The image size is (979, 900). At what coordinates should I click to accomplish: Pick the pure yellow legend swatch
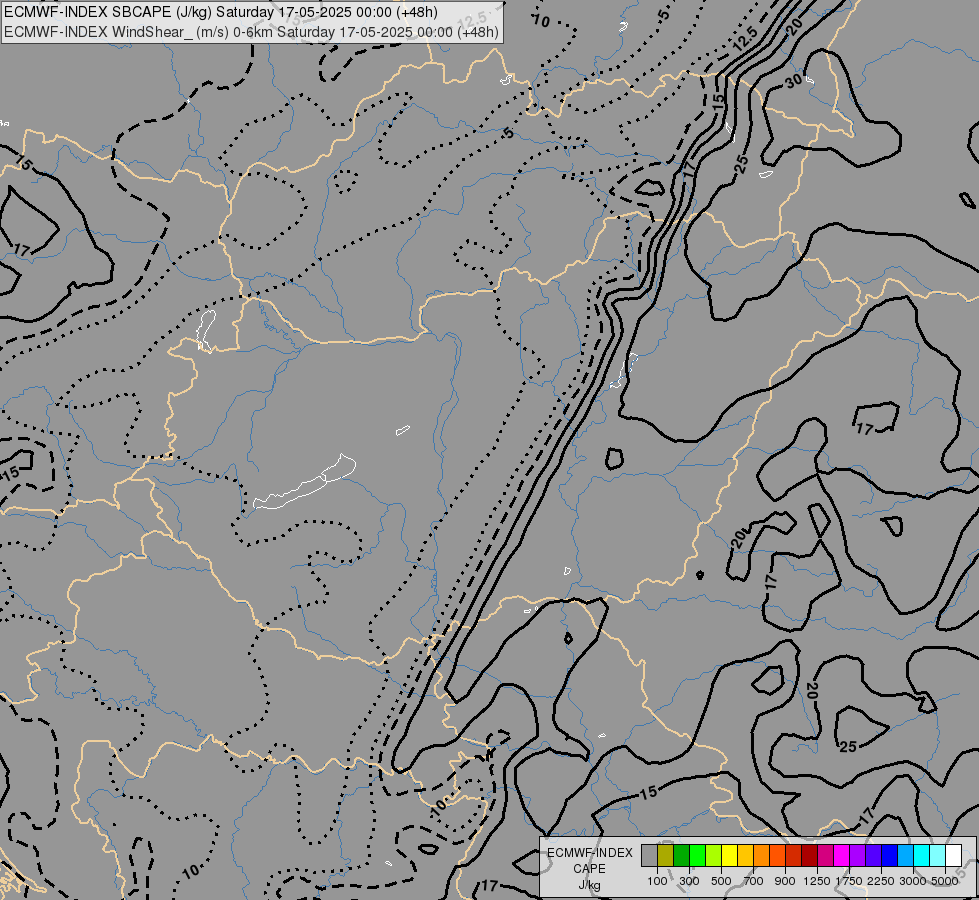point(729,855)
